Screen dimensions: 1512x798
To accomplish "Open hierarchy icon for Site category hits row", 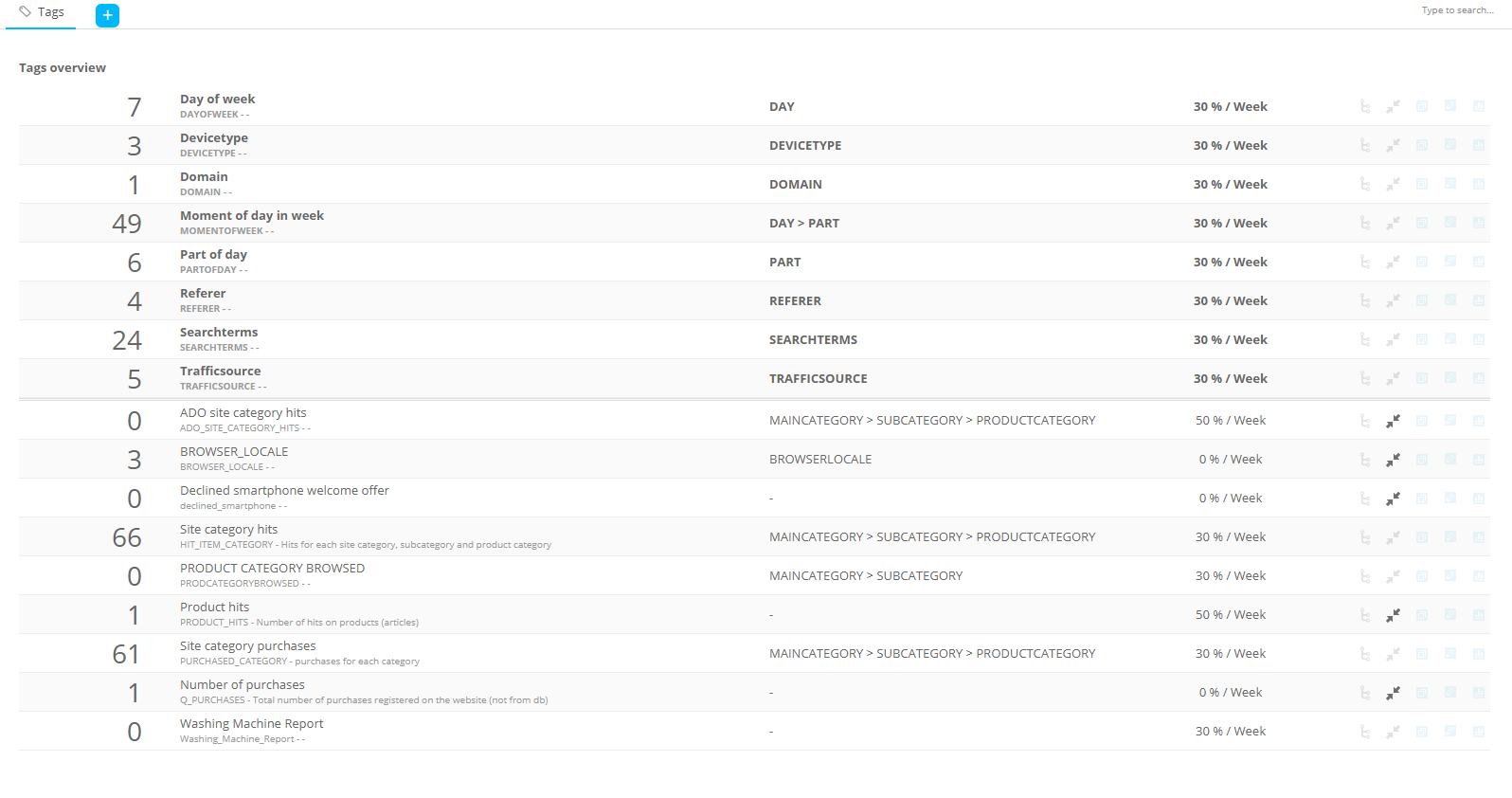I will 1365,537.
